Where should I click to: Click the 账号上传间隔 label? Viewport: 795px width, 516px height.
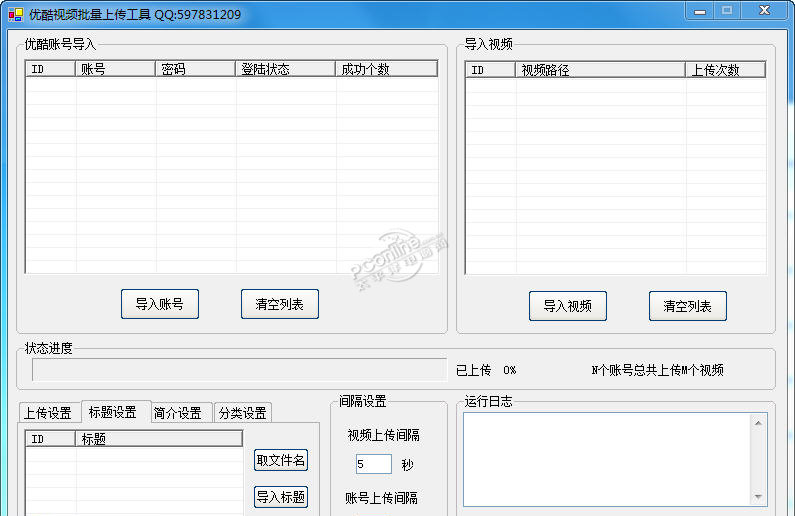[381, 498]
